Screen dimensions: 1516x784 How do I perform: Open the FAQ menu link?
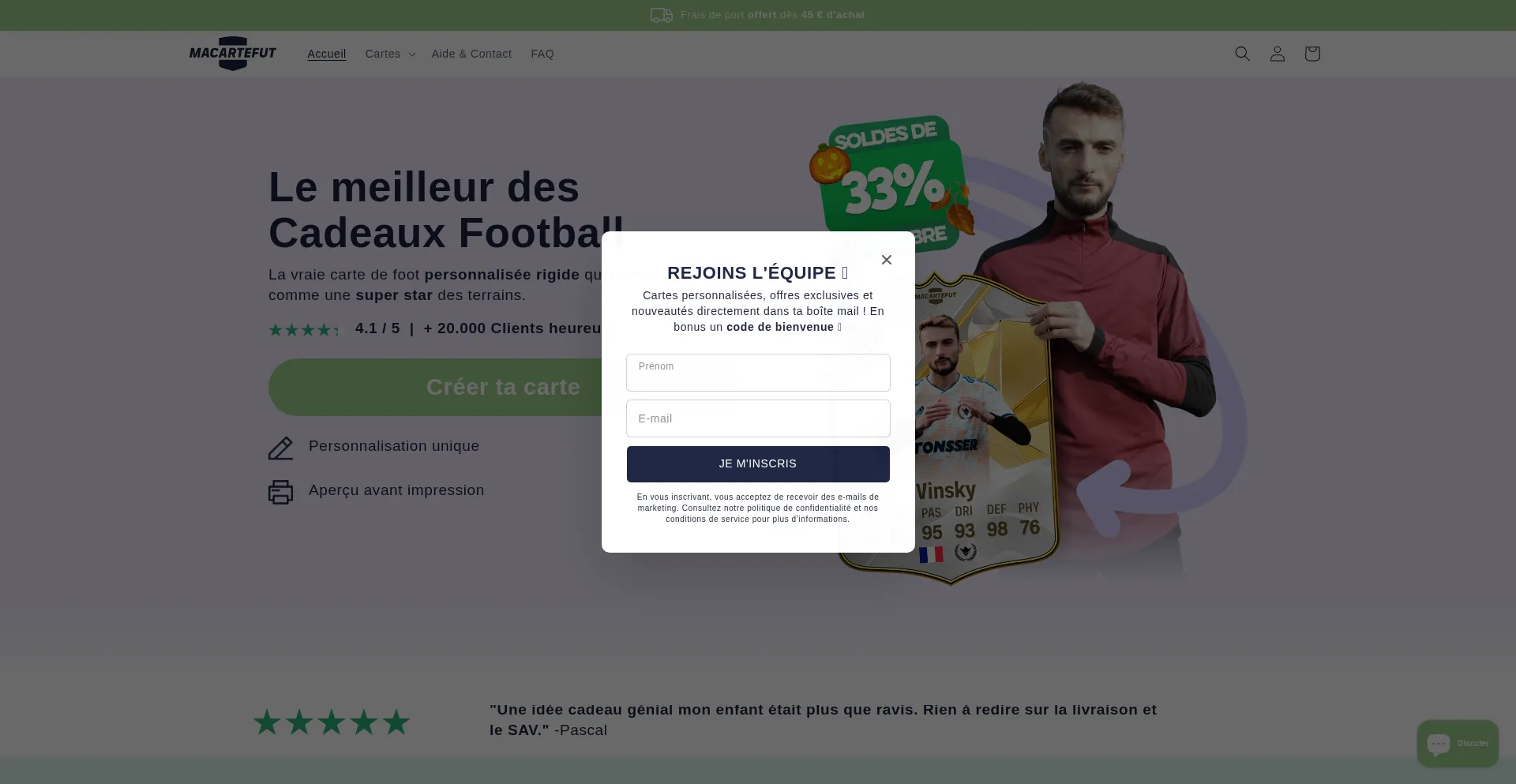click(x=542, y=54)
